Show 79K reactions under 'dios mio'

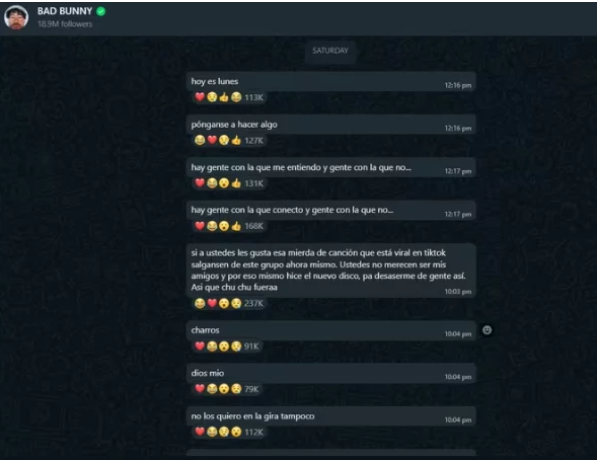[x=227, y=389]
